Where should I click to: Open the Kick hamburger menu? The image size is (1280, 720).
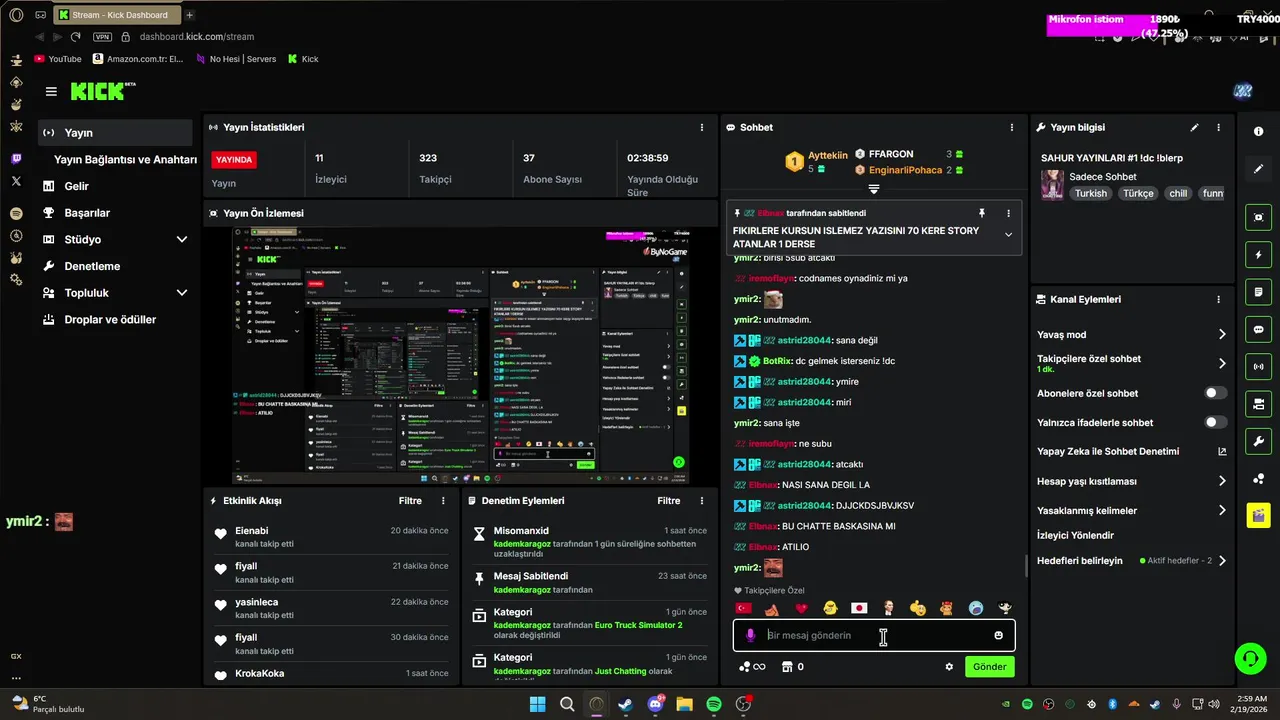click(51, 91)
